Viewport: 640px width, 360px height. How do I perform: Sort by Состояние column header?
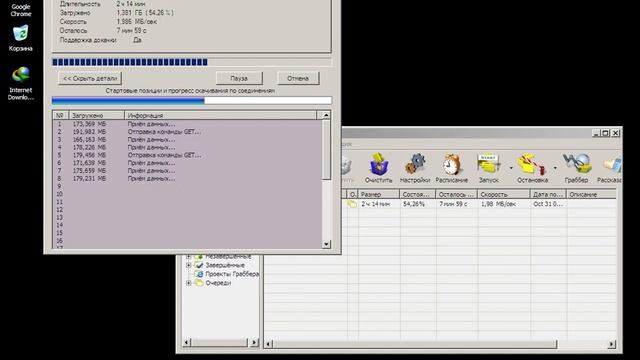(x=418, y=195)
